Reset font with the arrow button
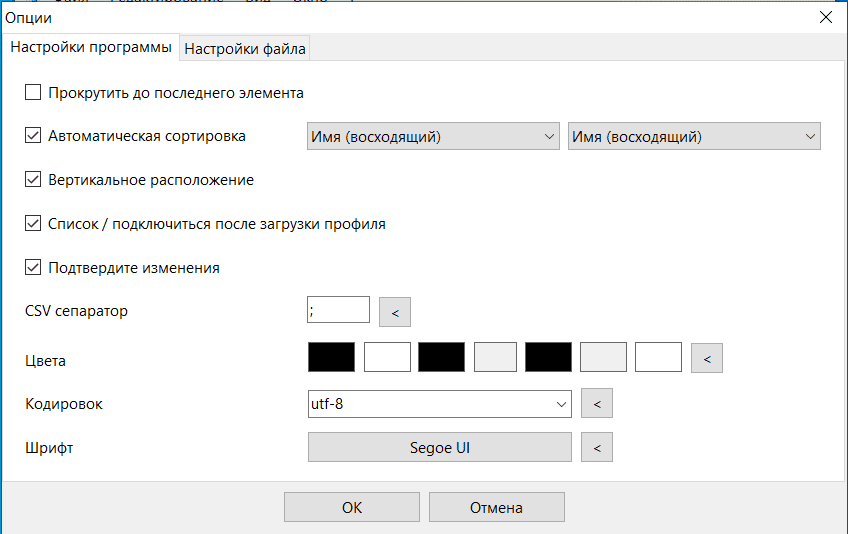 click(x=597, y=448)
